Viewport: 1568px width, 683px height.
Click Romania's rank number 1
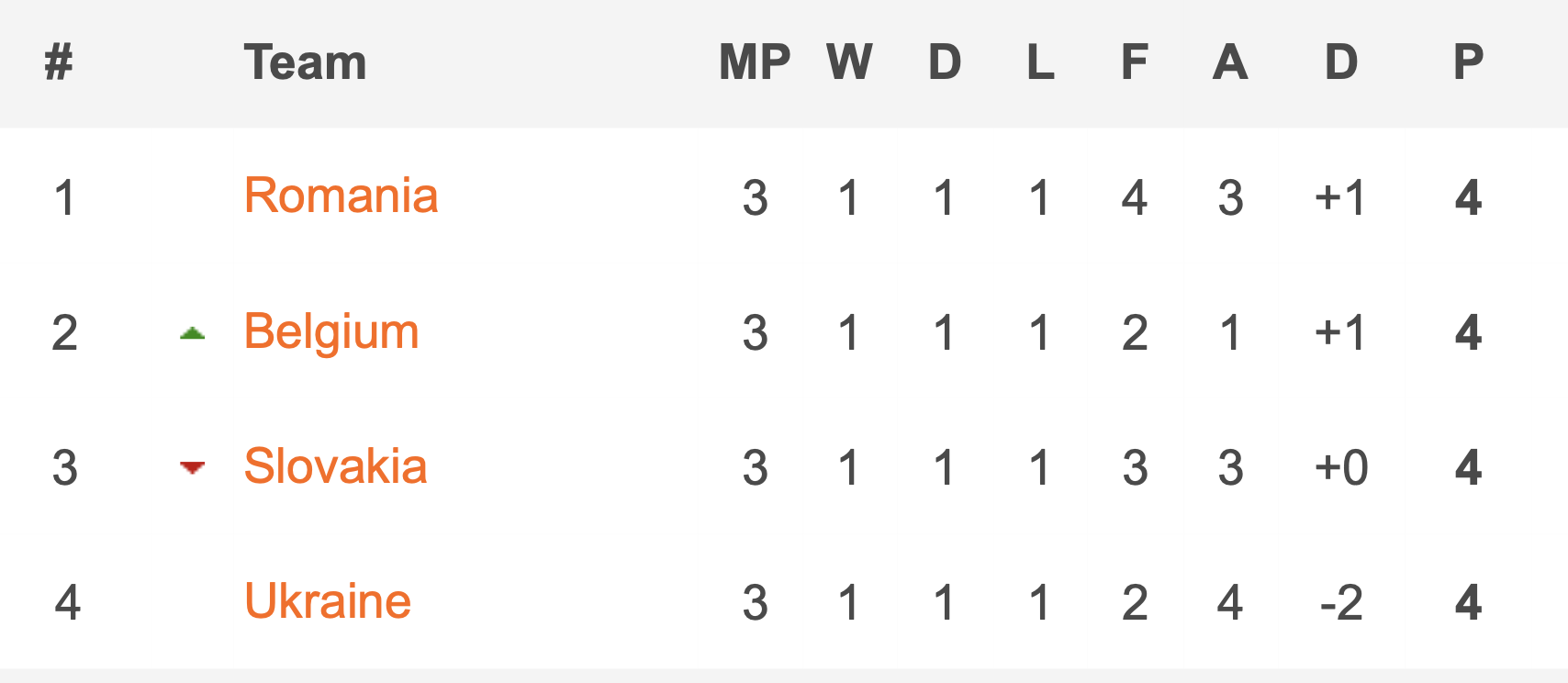64,198
